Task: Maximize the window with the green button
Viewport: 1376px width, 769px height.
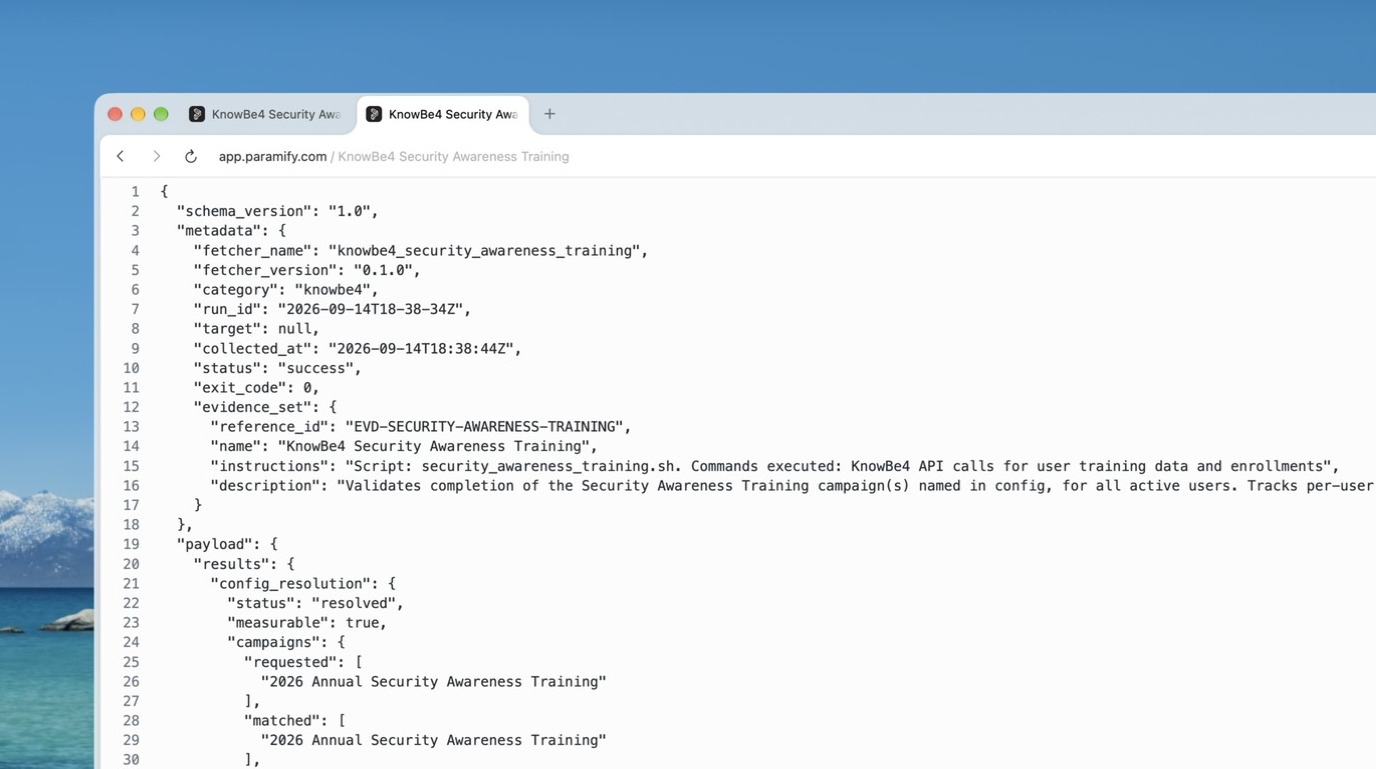Action: [161, 114]
